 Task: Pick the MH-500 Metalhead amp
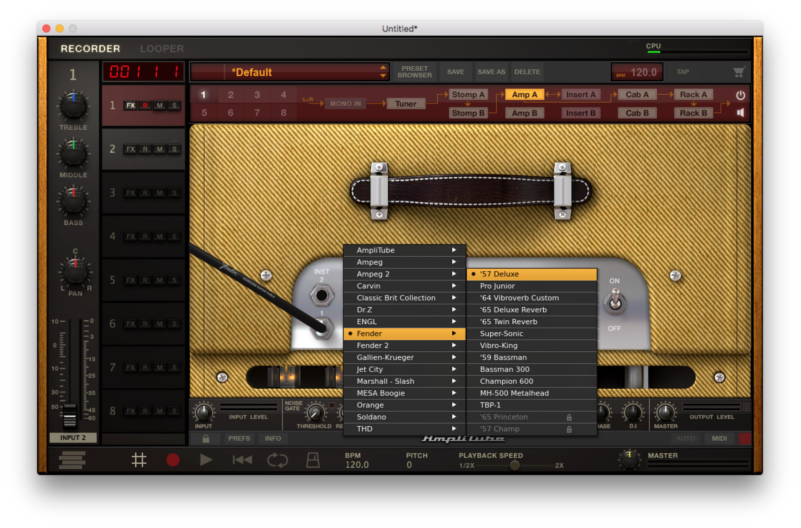coord(532,393)
